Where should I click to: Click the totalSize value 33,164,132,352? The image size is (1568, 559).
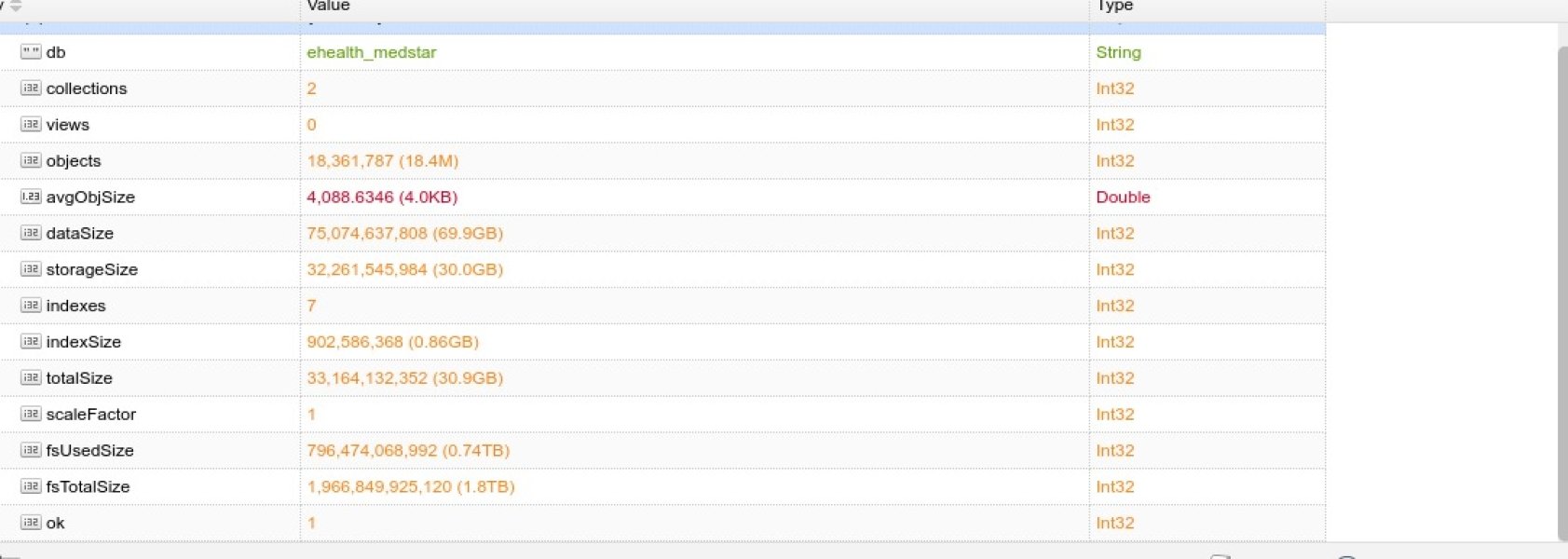coord(404,378)
